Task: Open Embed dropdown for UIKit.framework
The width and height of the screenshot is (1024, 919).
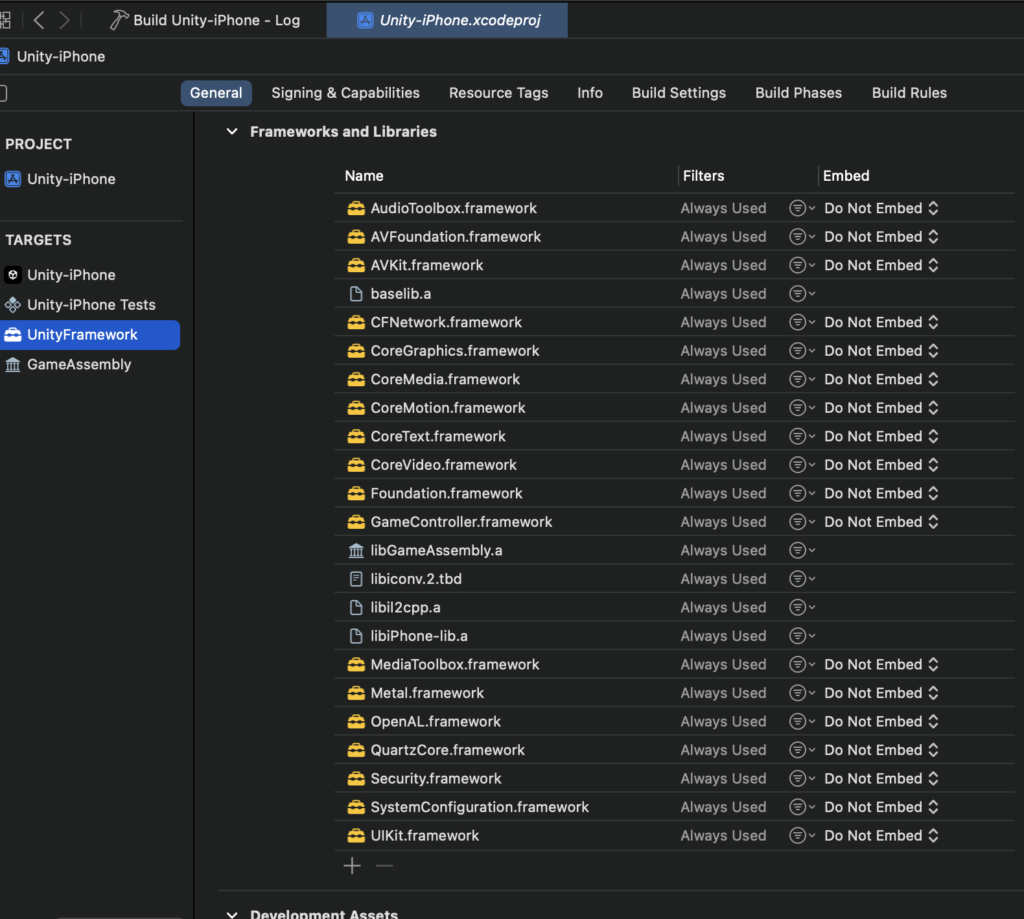Action: pos(881,836)
